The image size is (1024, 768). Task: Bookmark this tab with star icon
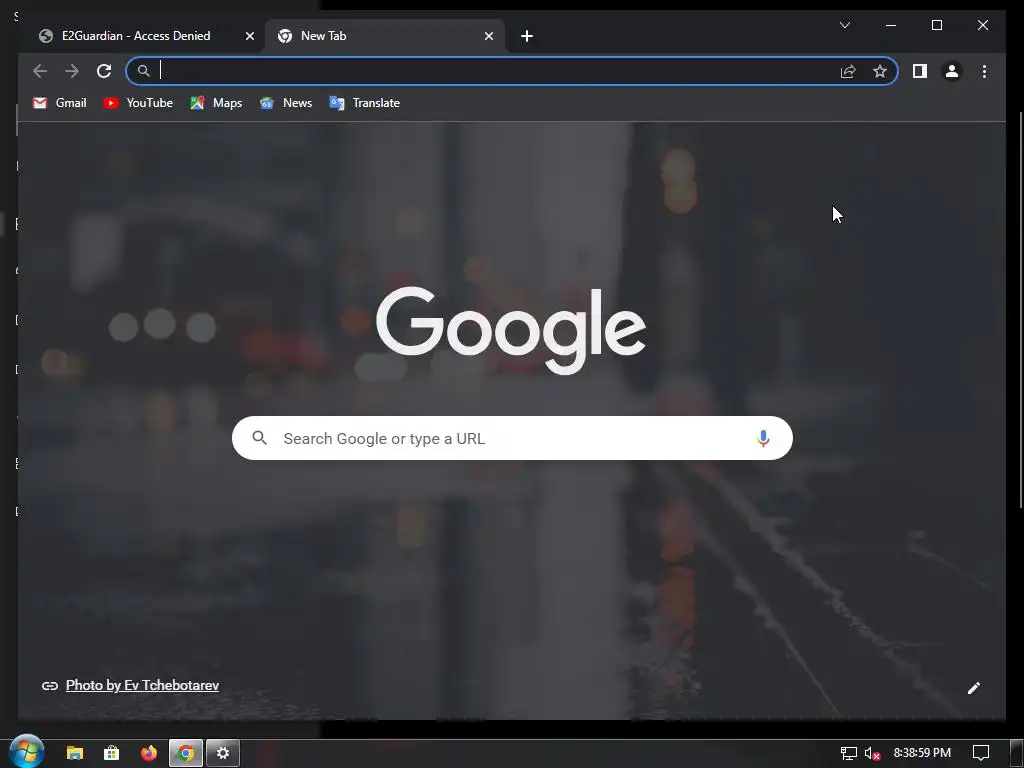click(880, 71)
